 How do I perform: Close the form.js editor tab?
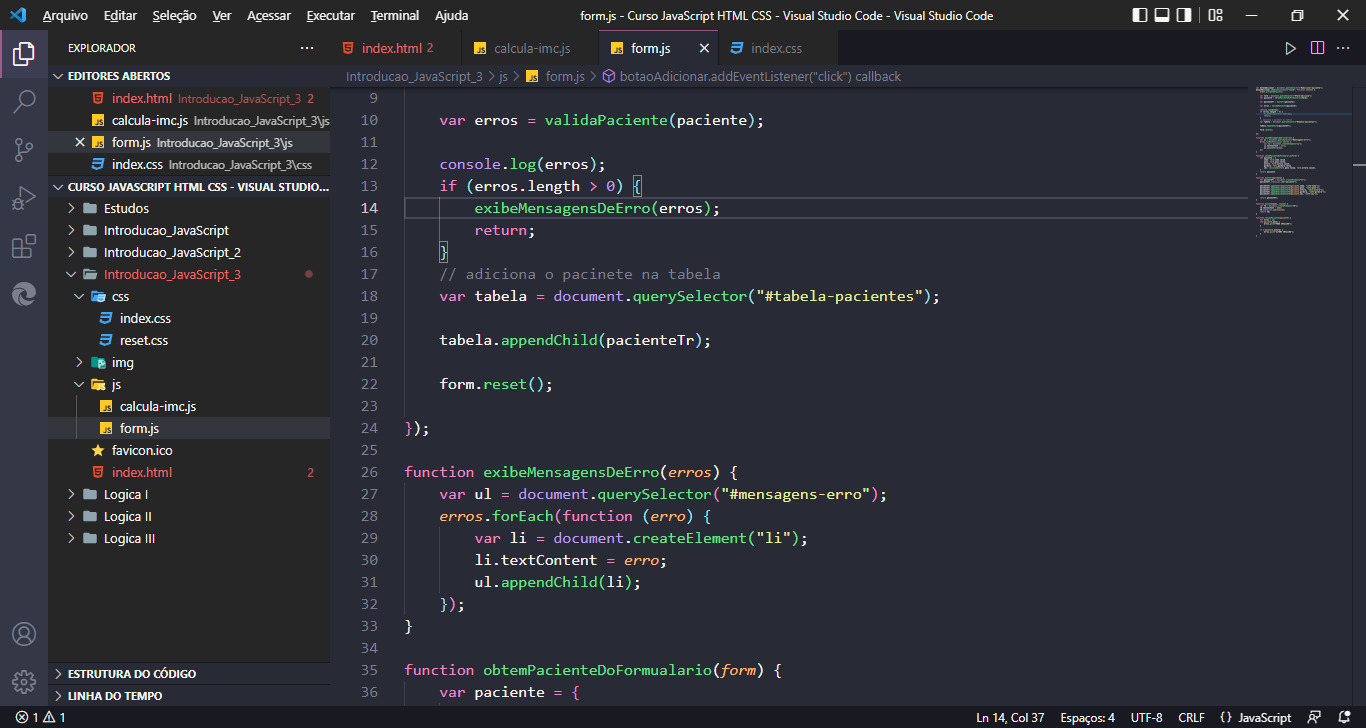point(704,48)
